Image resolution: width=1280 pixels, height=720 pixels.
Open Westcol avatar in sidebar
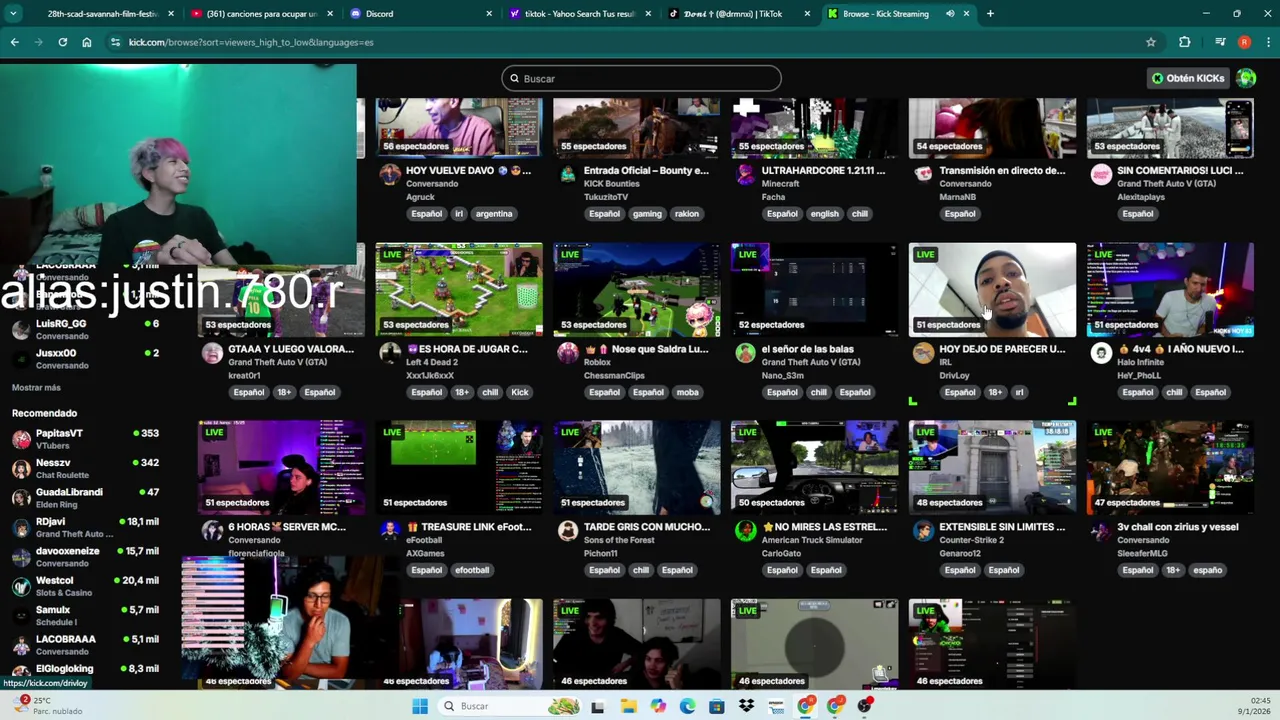click(x=21, y=586)
